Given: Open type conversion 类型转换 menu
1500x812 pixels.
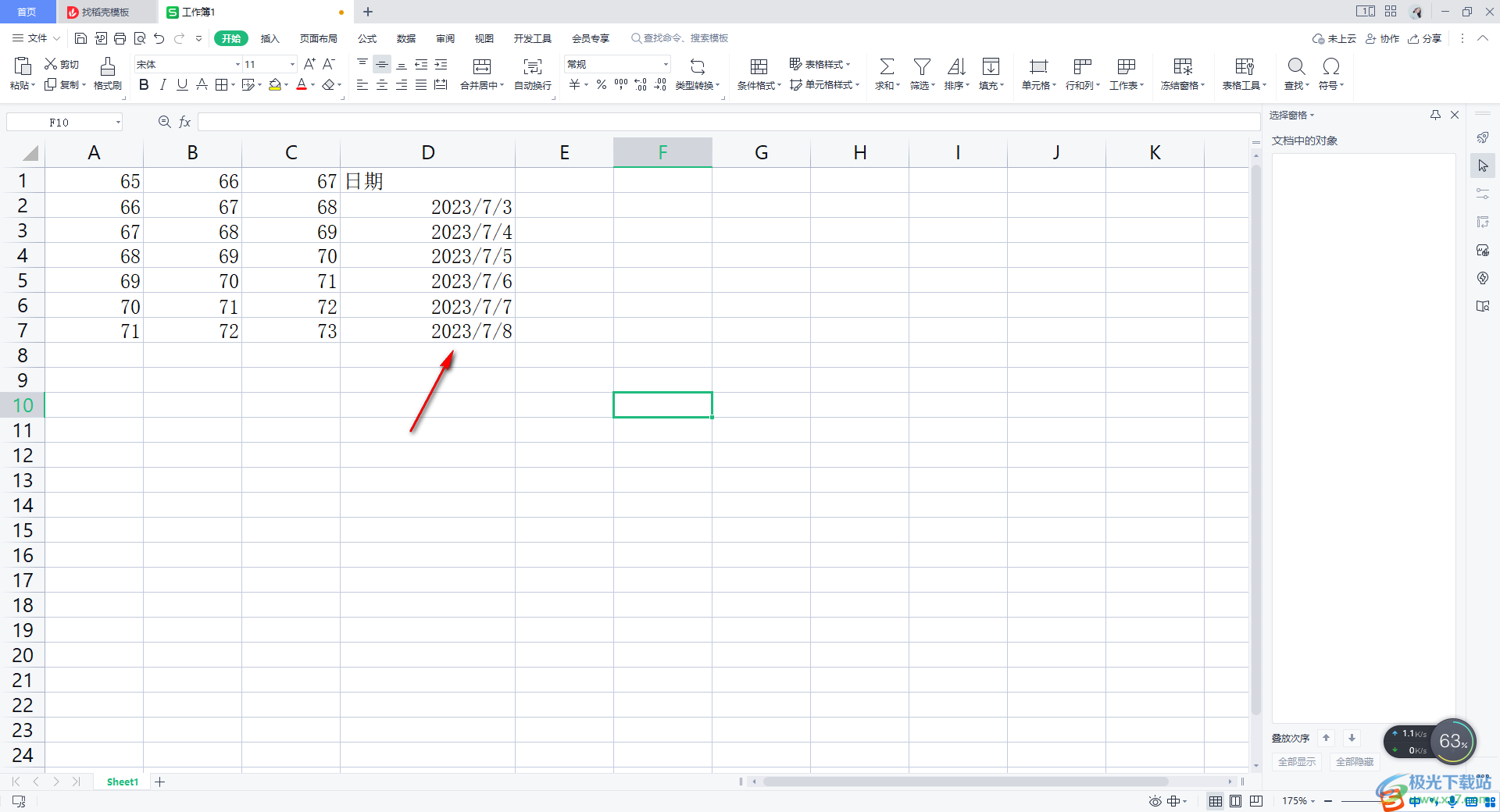Looking at the screenshot, I should [x=698, y=73].
